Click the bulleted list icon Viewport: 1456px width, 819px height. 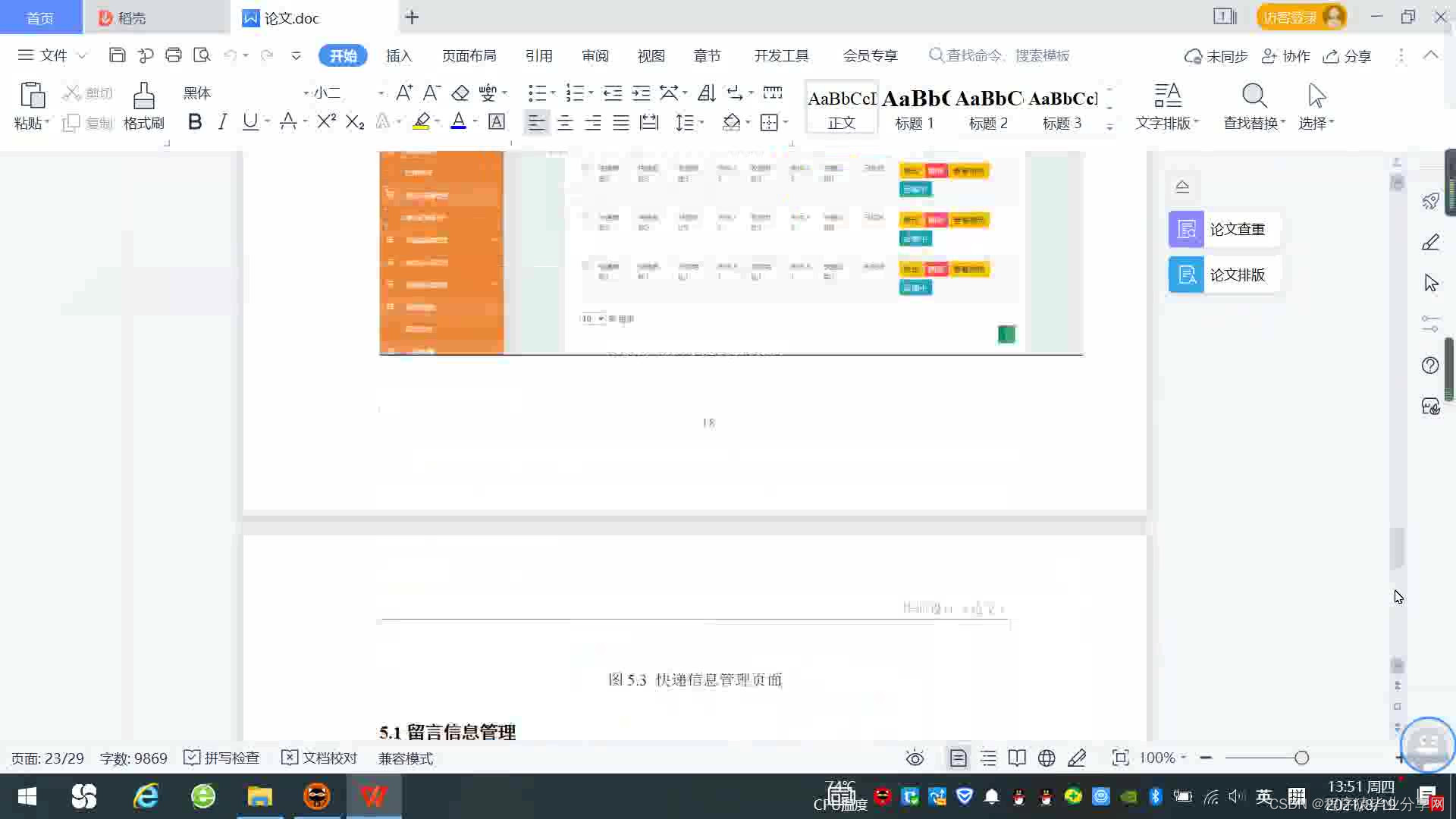(x=537, y=93)
